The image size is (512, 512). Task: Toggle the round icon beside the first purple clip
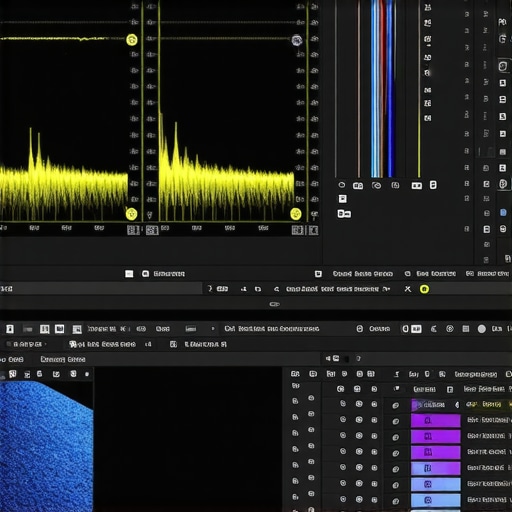click(x=395, y=421)
